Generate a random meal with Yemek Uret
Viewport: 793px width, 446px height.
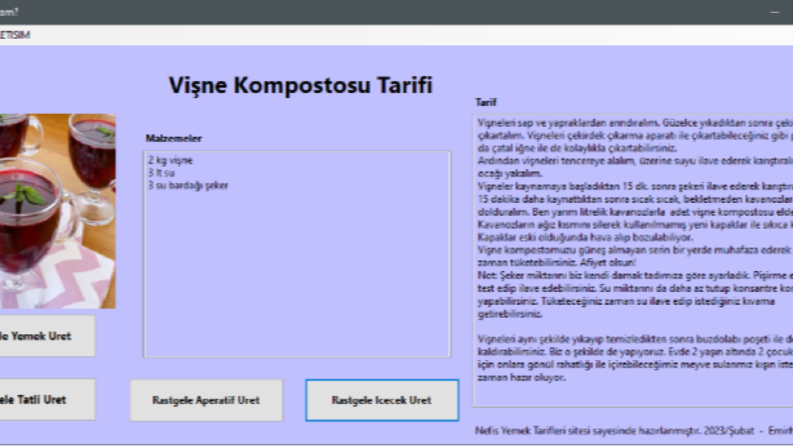(x=47, y=336)
